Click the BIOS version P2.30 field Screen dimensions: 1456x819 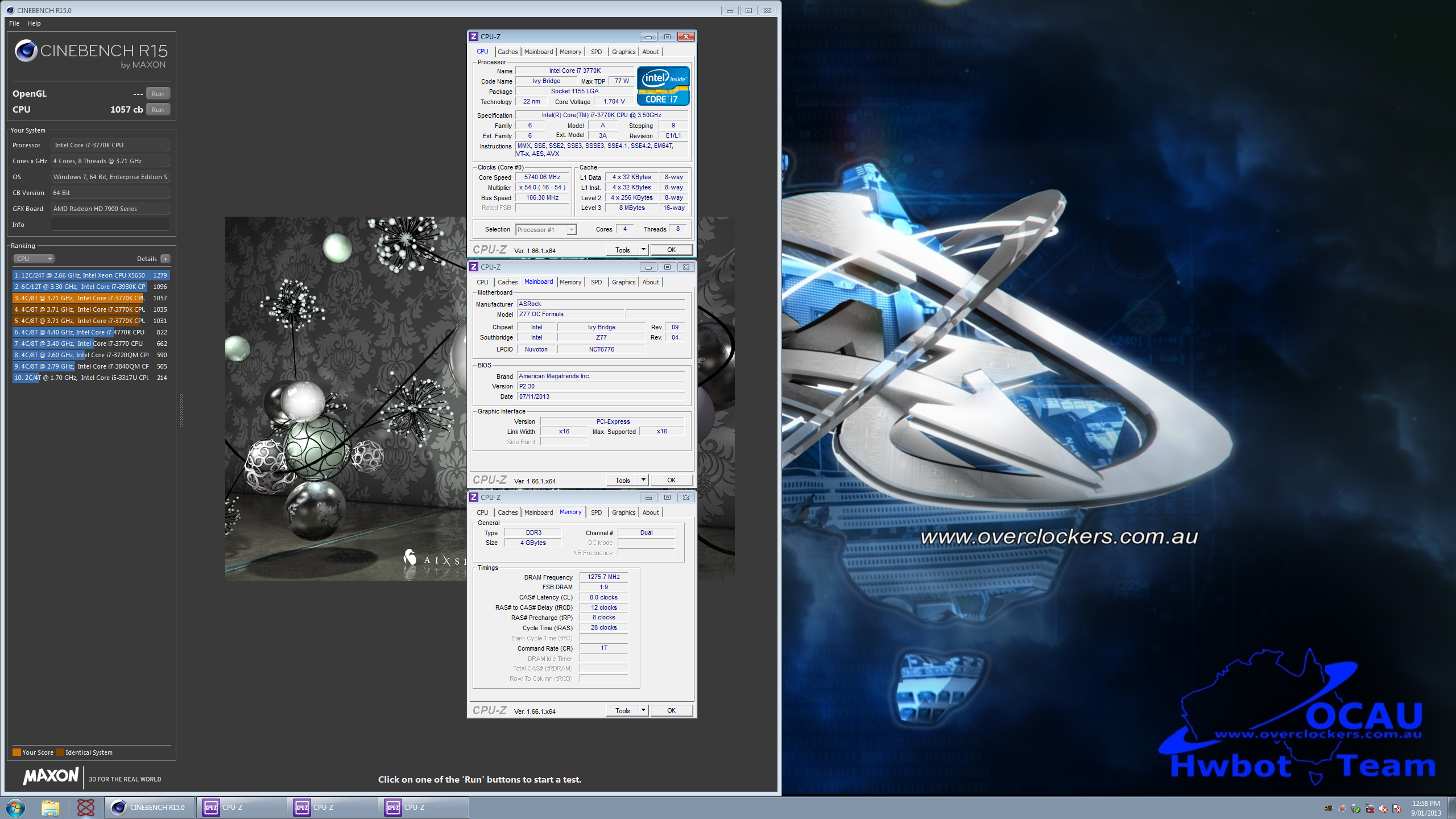point(601,386)
